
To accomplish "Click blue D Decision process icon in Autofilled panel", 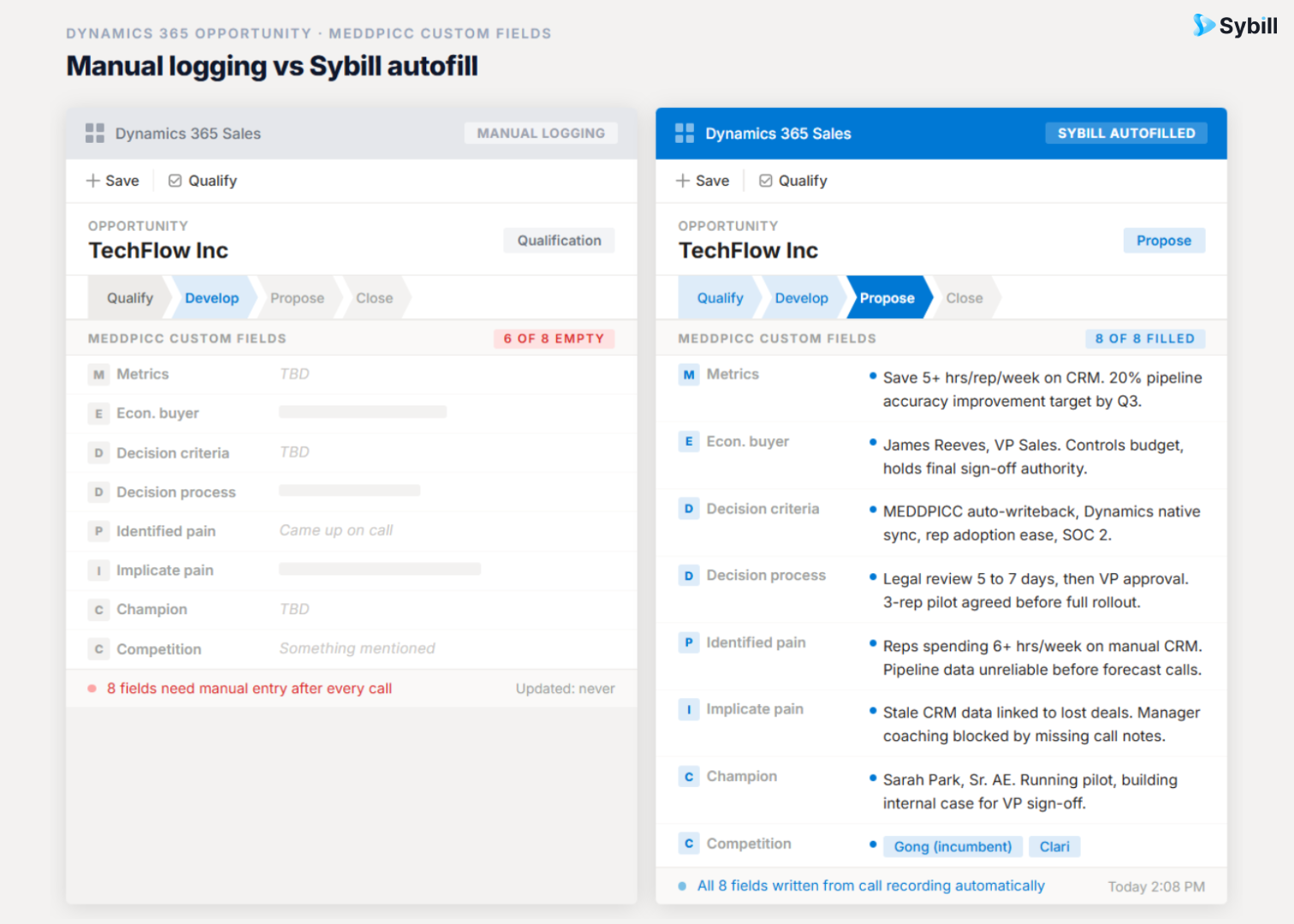I will point(689,576).
